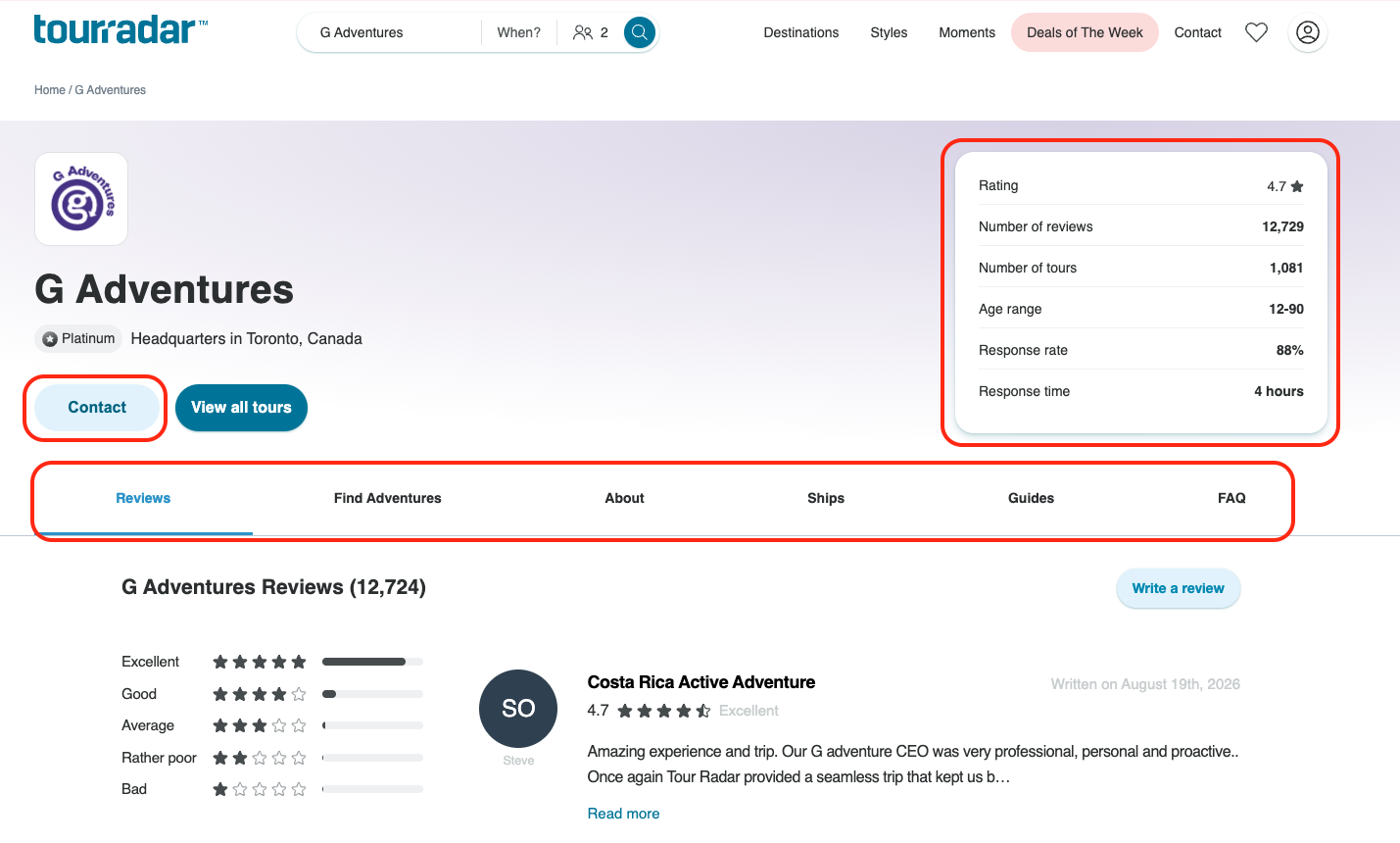The height and width of the screenshot is (843, 1400).
Task: Open Deals of The Week
Action: click(x=1085, y=32)
